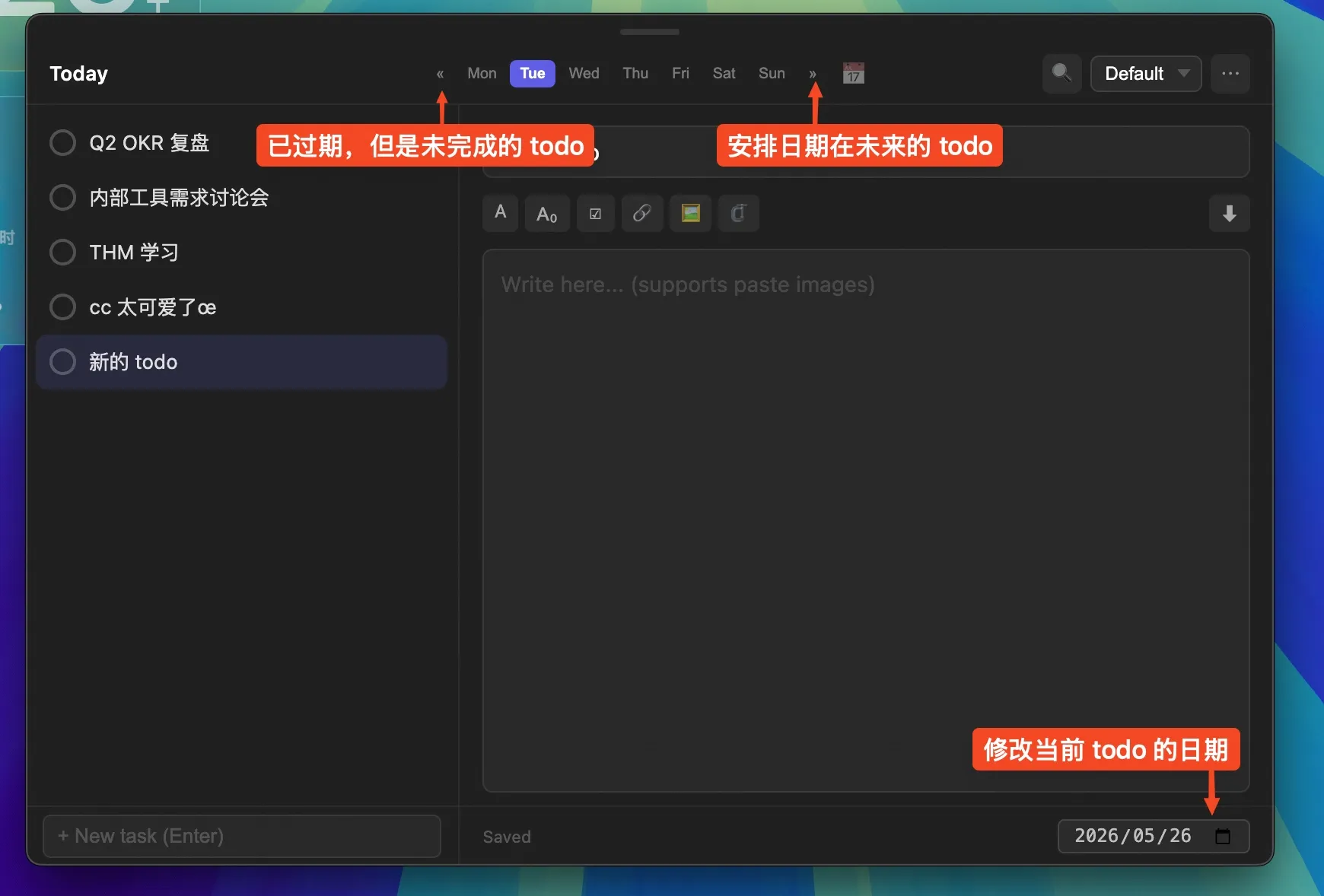Image resolution: width=1324 pixels, height=896 pixels.
Task: Click the download arrow button
Action: click(x=1229, y=214)
